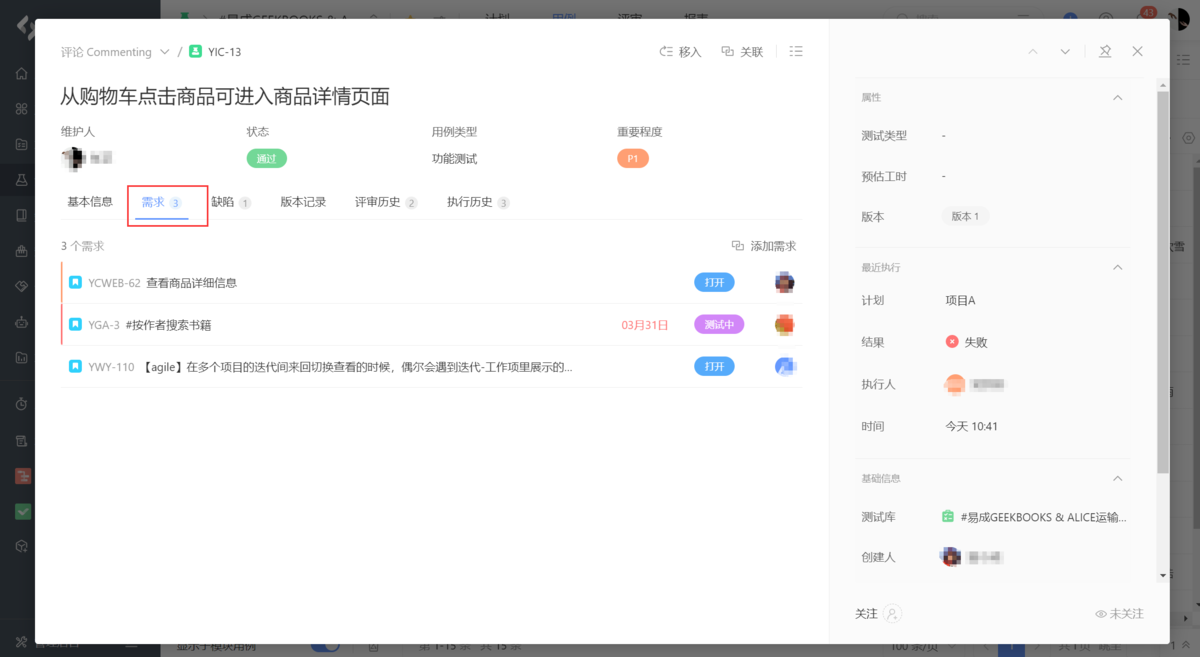Screen dimensions: 1200x657
Task: Click the home icon in the left sidebar
Action: pos(22,73)
